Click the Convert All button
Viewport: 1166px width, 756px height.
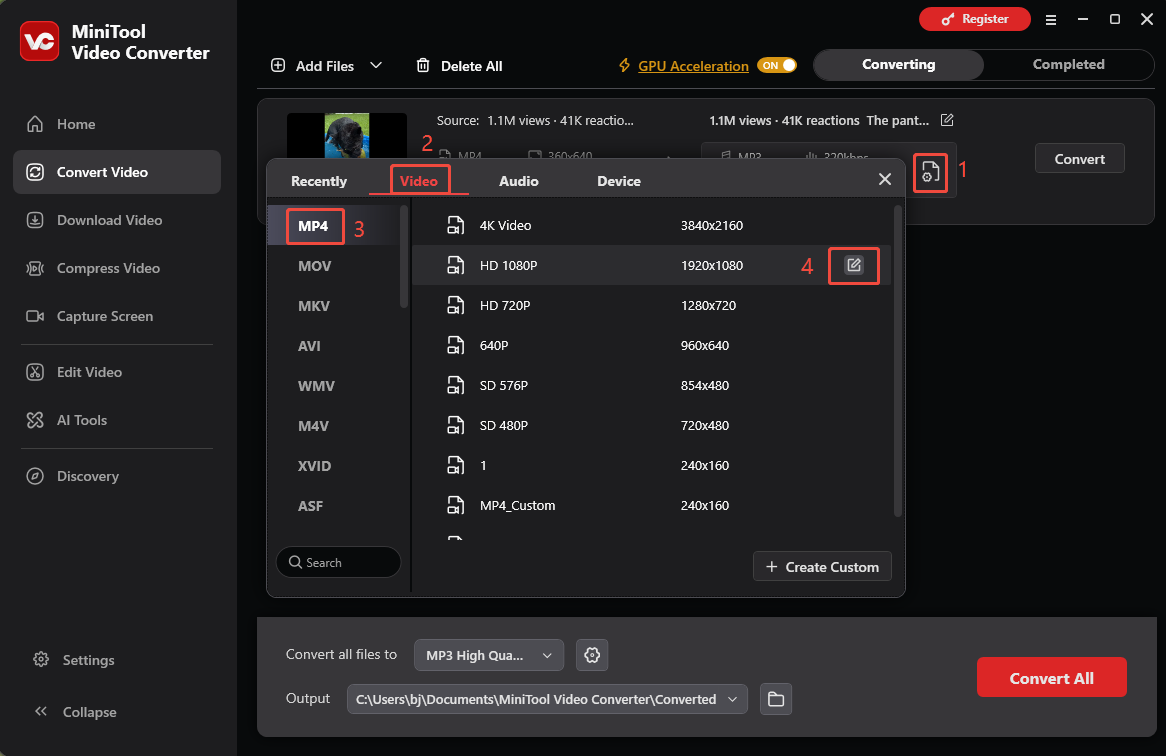click(1051, 677)
